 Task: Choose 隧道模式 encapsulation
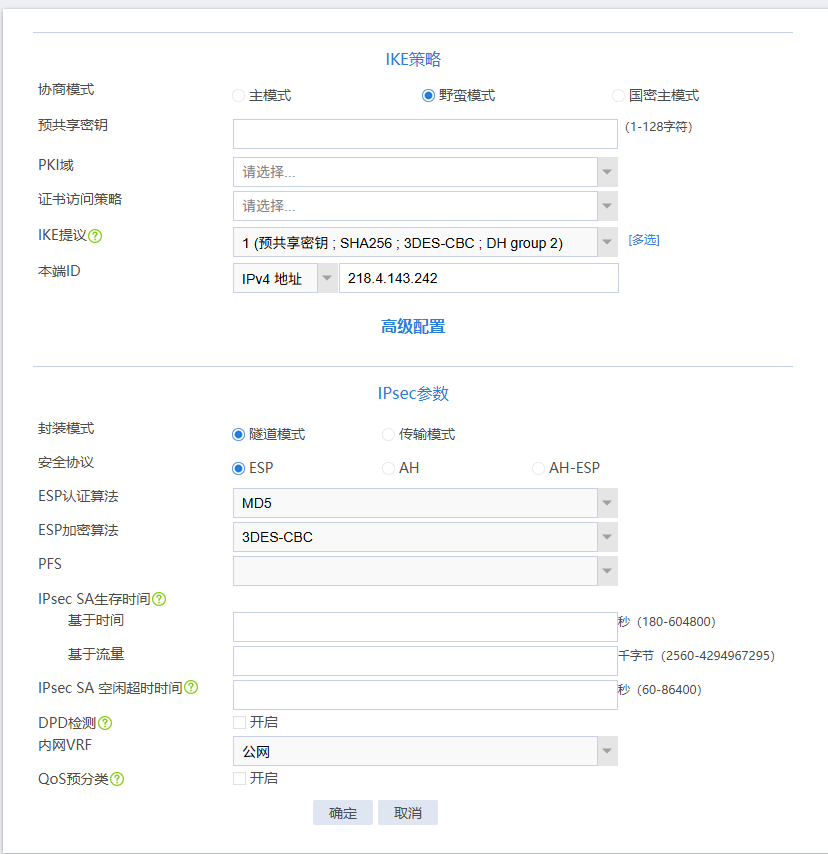[238, 435]
